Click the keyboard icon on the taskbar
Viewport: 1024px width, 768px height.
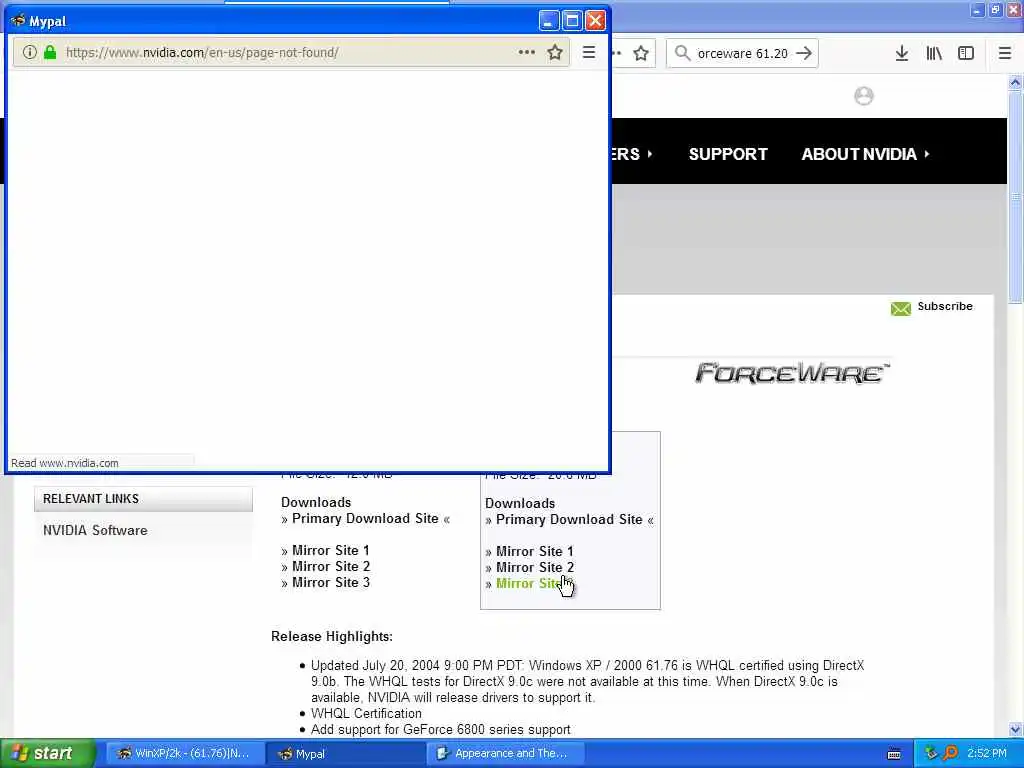point(894,754)
